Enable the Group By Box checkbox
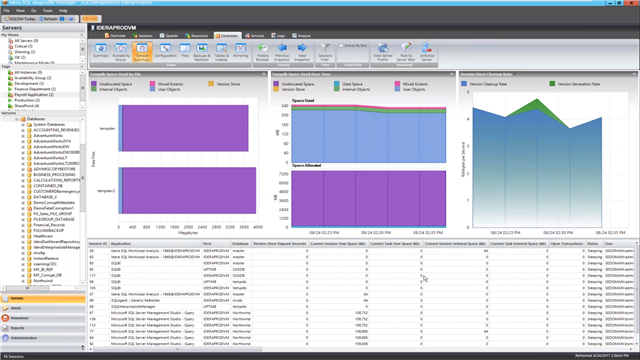 341,46
